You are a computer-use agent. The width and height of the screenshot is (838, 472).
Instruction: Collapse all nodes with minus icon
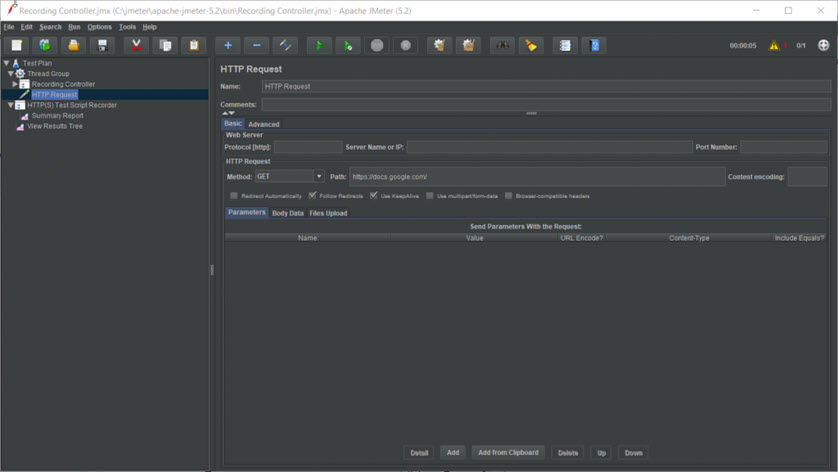[257, 45]
